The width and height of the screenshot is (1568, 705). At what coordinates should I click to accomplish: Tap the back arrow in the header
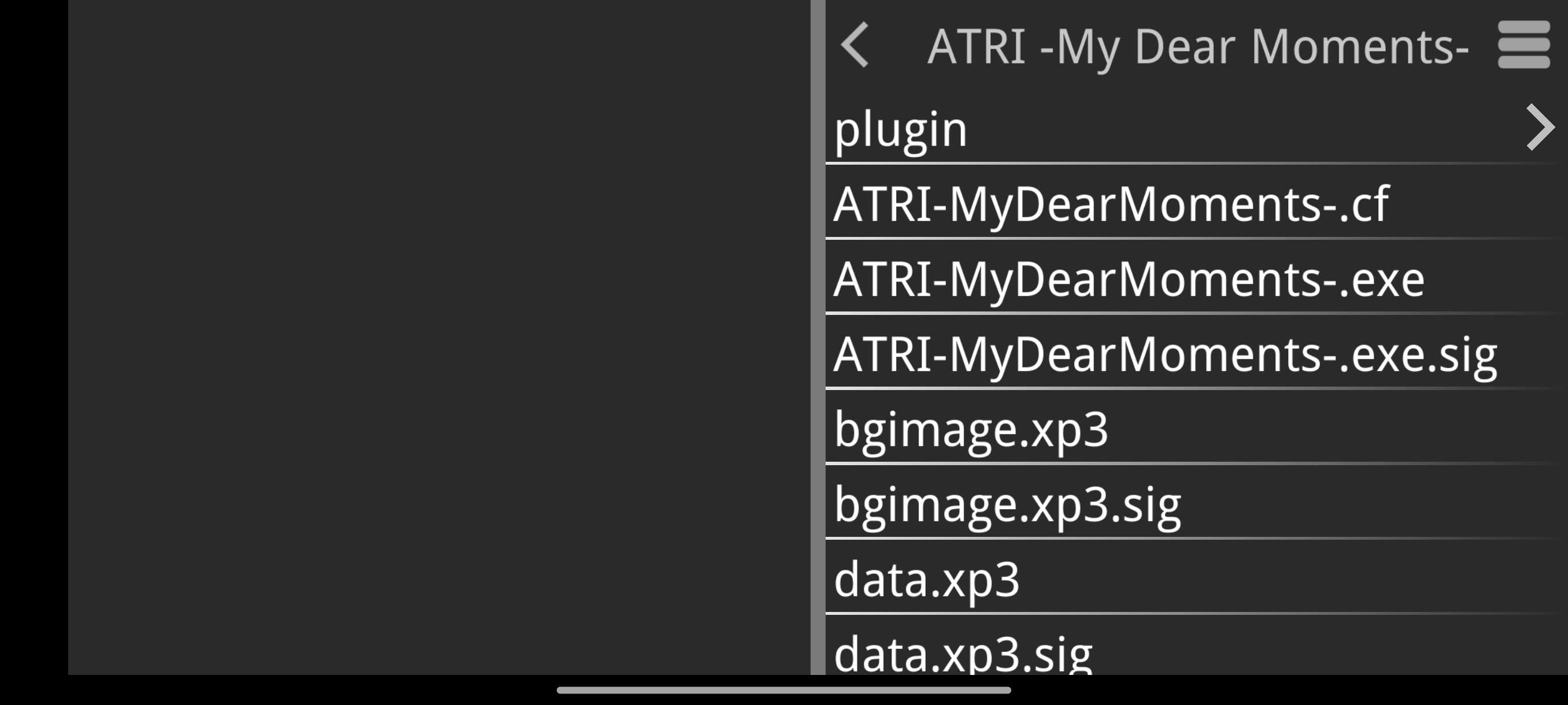click(855, 44)
